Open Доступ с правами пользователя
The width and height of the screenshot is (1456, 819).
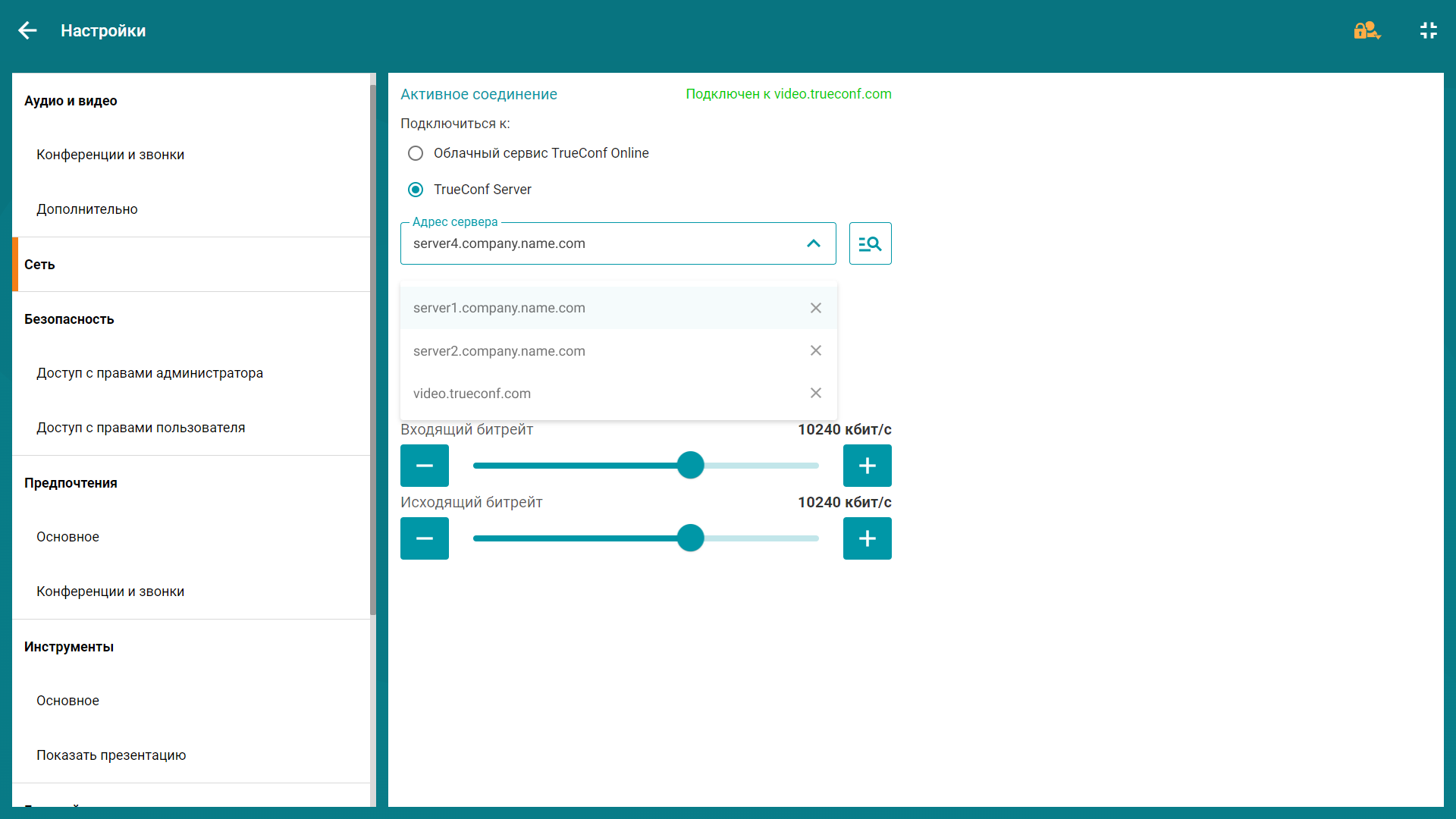(x=191, y=428)
